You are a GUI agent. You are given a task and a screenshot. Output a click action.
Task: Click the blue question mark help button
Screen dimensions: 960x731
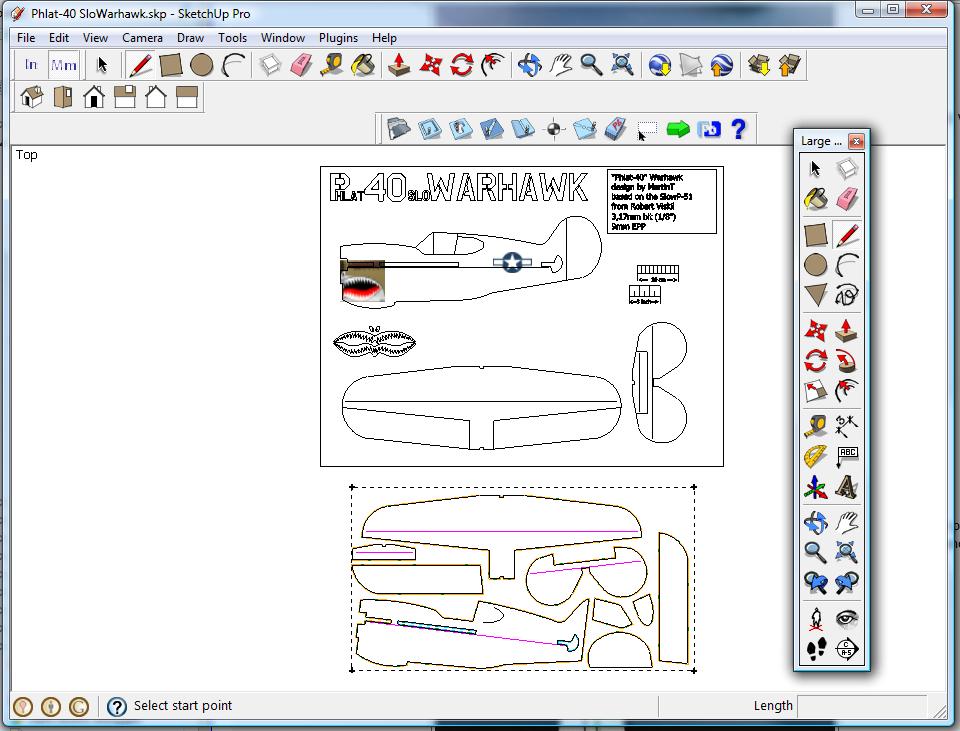pos(738,129)
